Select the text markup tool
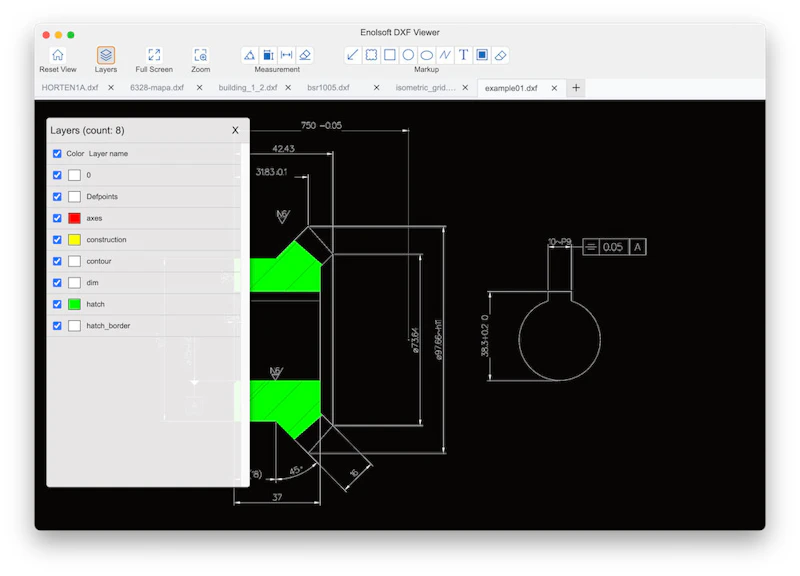Screen dimensions: 800x576 [463, 55]
